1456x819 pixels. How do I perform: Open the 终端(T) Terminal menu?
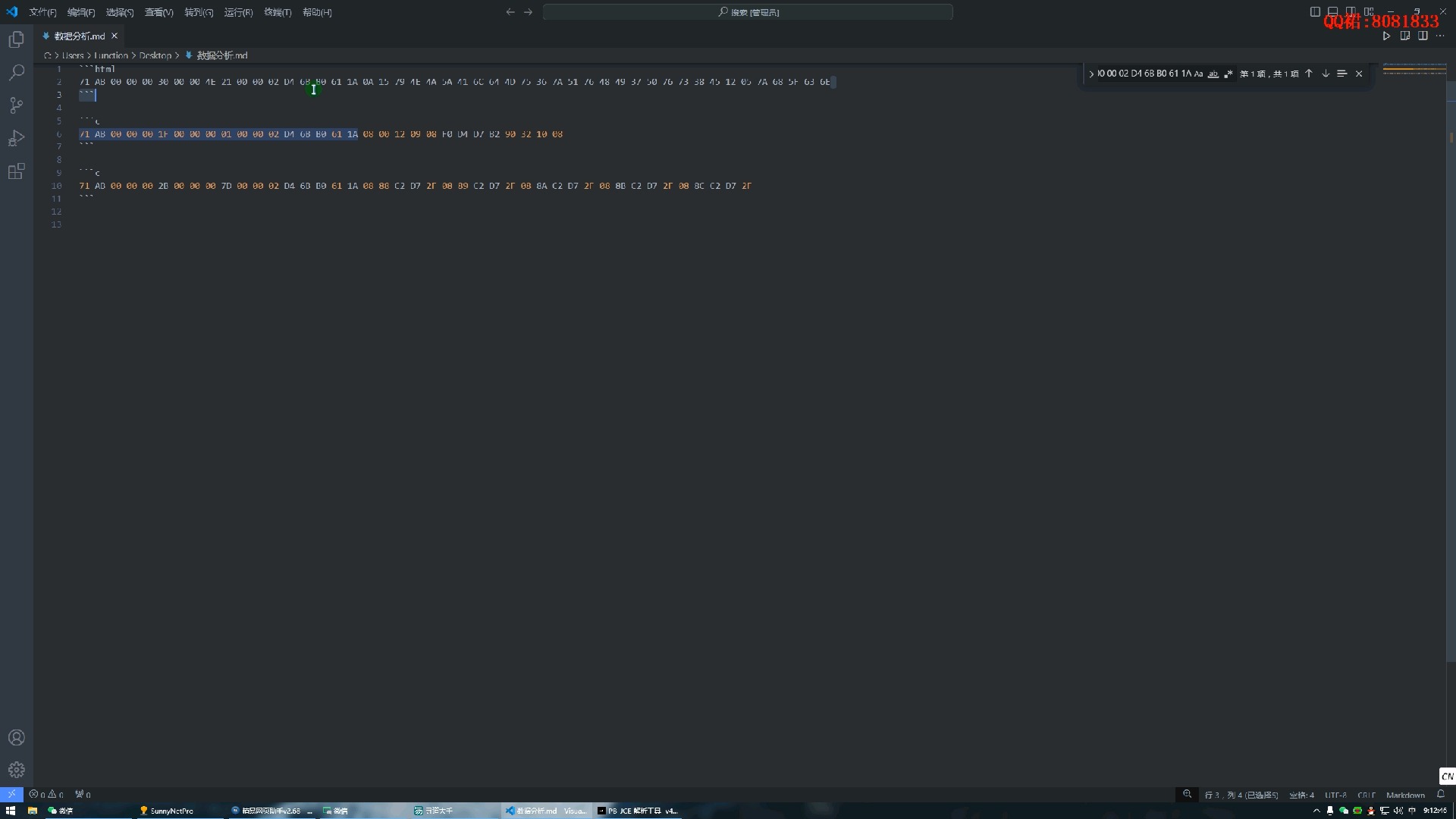[278, 12]
